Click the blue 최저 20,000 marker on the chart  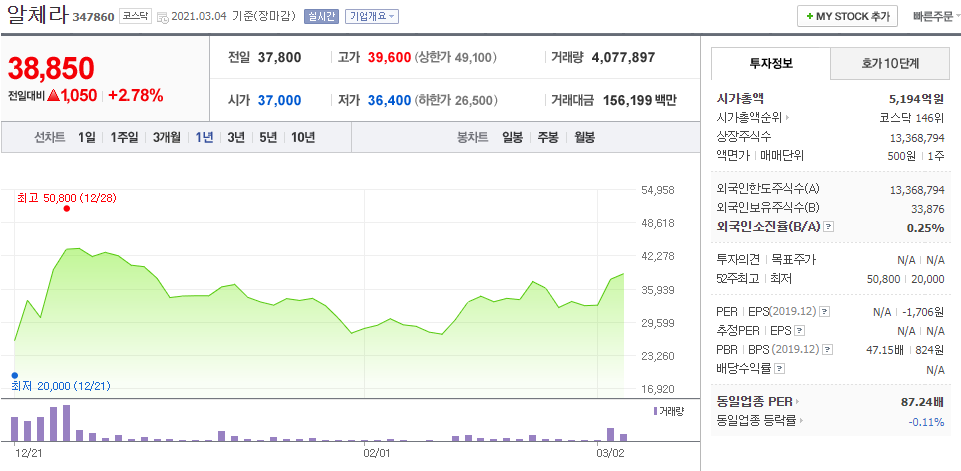coord(14,375)
